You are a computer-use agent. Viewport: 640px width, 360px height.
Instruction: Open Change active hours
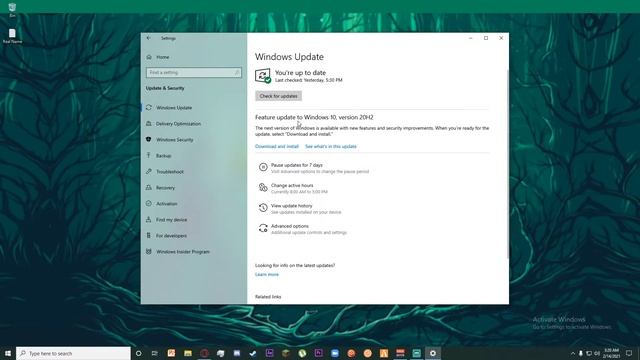pos(292,185)
